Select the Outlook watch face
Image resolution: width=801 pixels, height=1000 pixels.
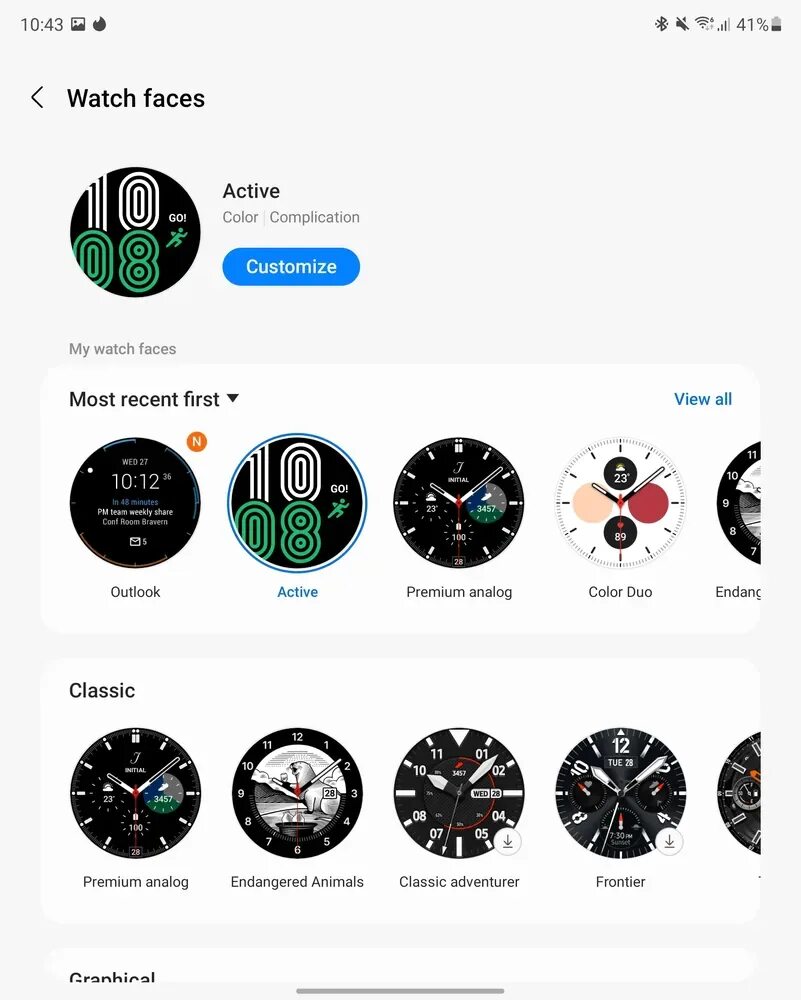pyautogui.click(x=135, y=503)
